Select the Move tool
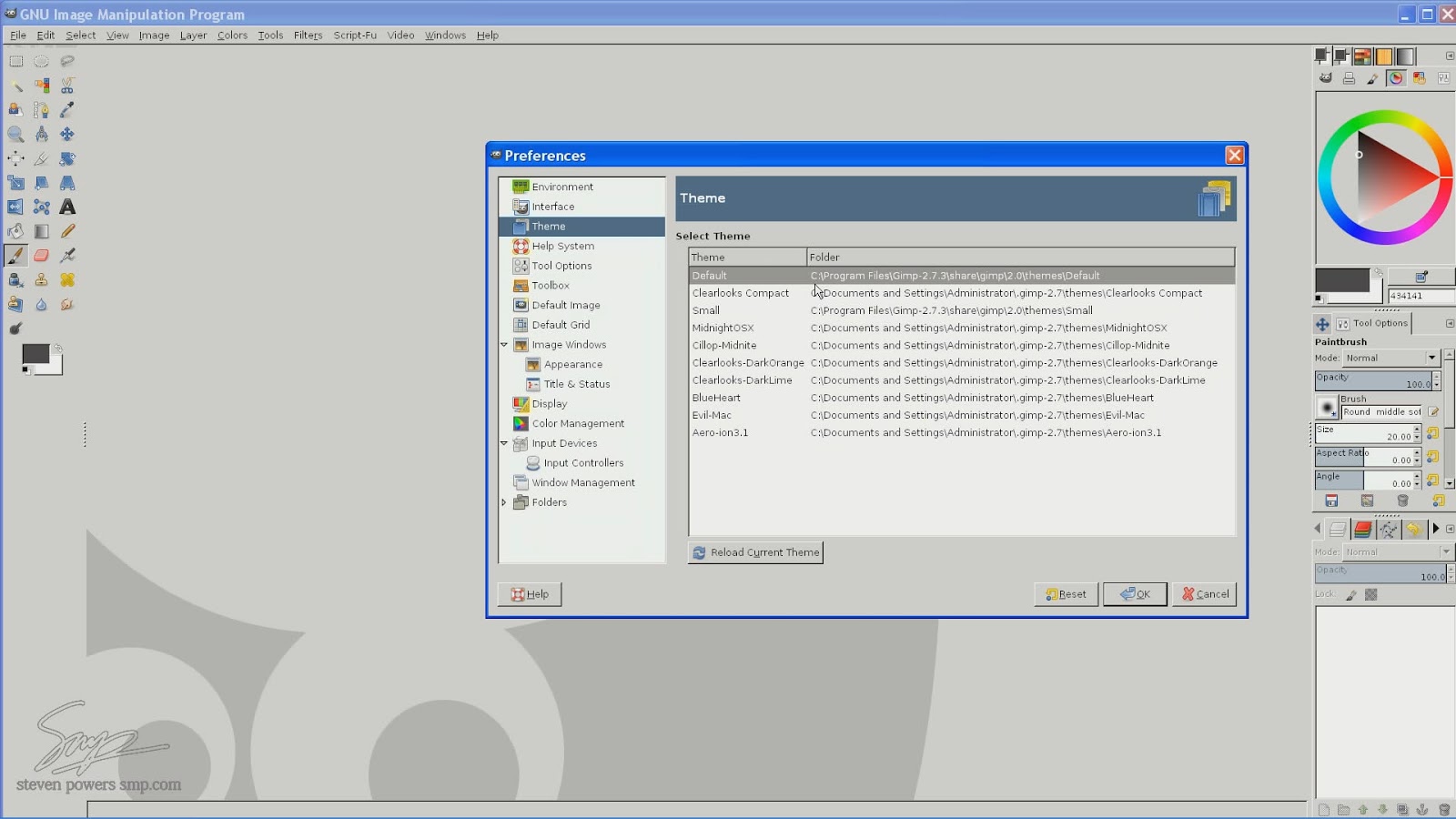Viewport: 1456px width, 819px height. click(x=67, y=134)
